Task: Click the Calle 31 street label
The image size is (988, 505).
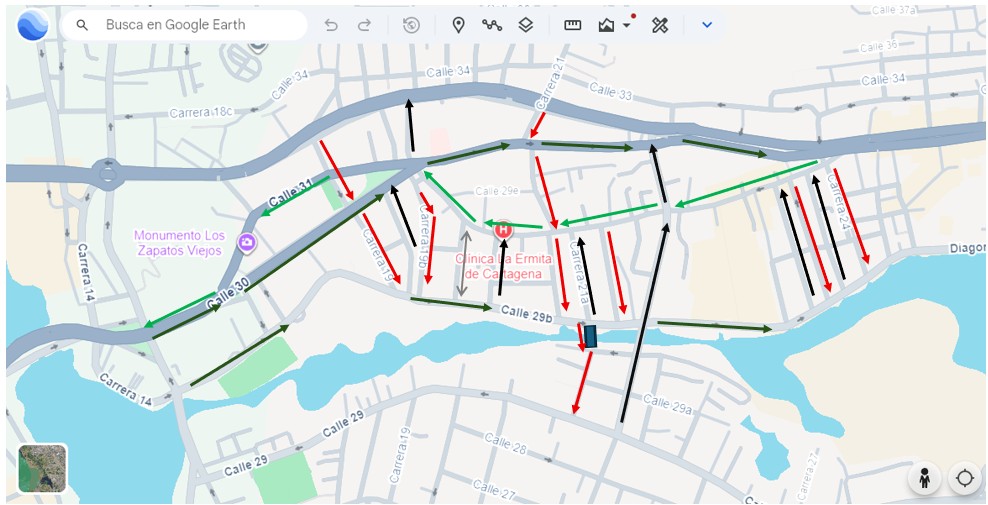Action: click(x=290, y=194)
